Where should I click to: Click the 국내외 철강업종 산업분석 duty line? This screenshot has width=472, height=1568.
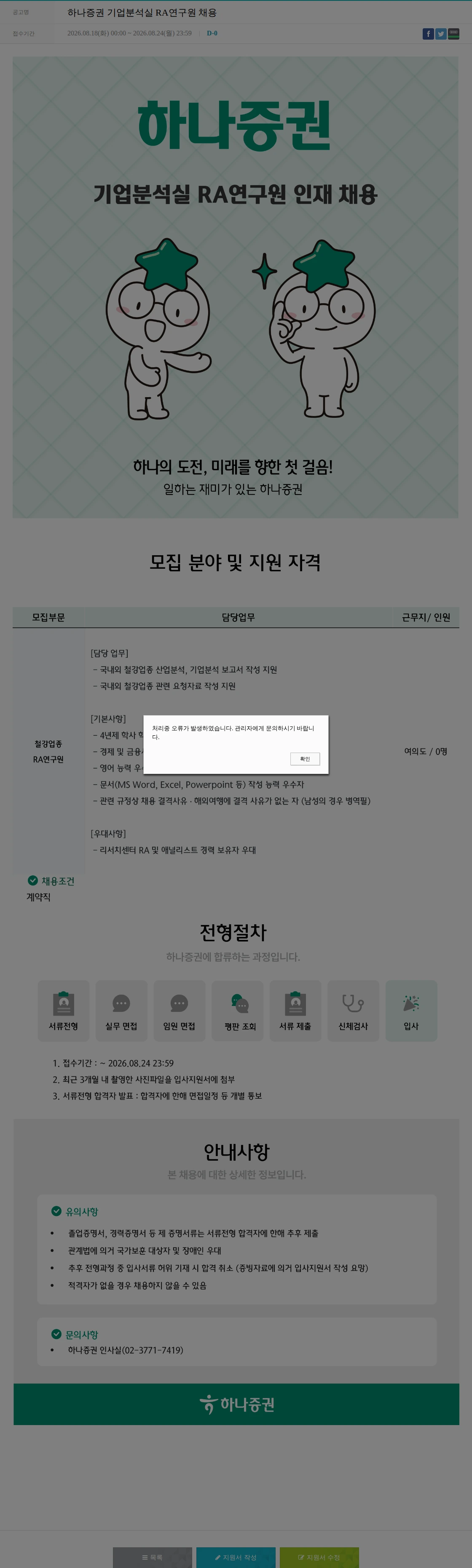coord(185,670)
